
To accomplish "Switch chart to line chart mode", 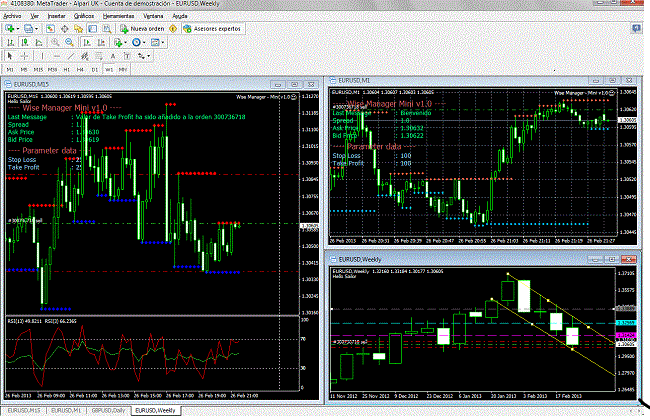I will (39, 42).
